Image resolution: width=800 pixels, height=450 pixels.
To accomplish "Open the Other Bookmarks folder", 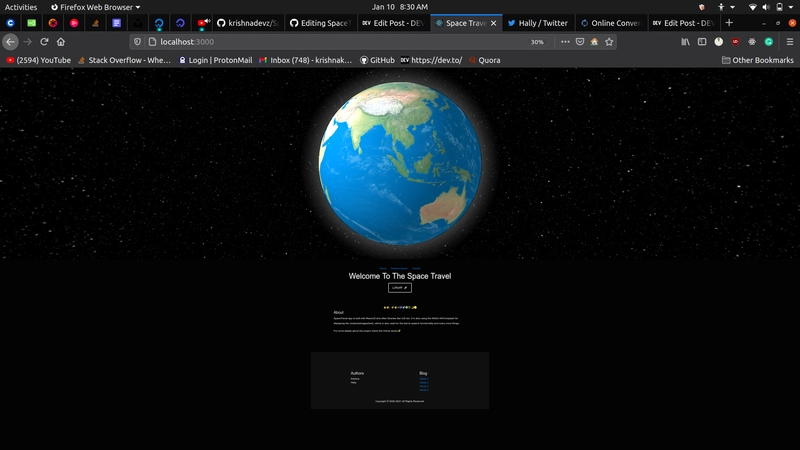I will point(757,60).
